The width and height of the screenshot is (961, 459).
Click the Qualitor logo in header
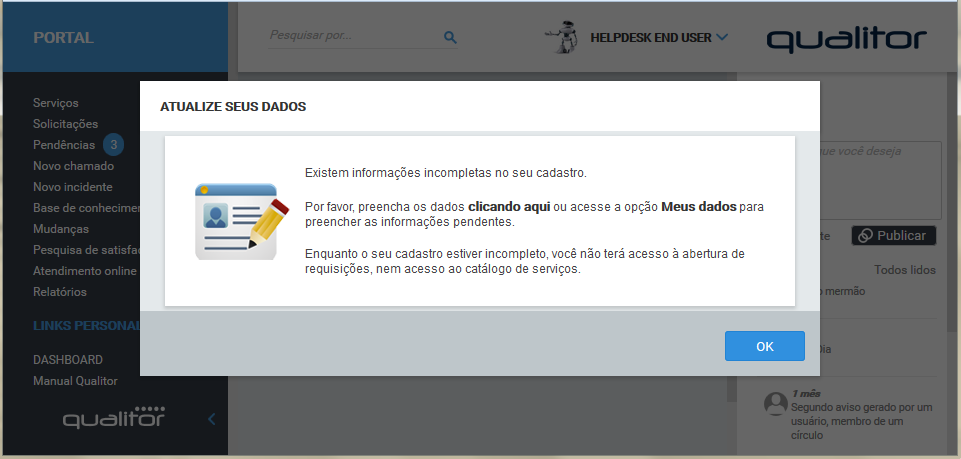click(846, 39)
